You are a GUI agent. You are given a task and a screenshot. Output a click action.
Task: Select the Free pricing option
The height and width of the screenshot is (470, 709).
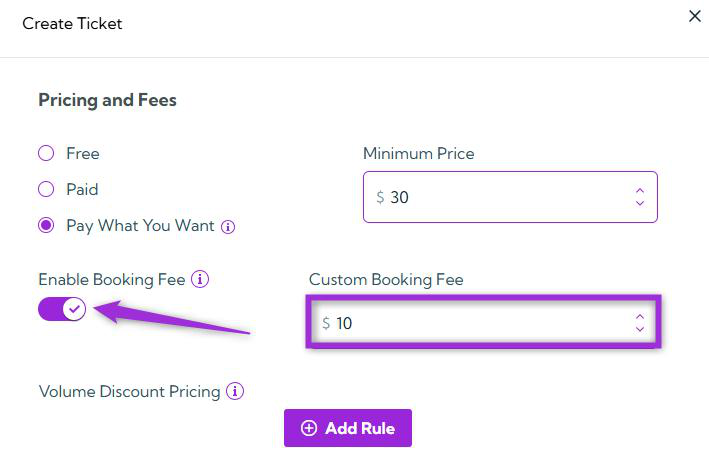tap(46, 154)
